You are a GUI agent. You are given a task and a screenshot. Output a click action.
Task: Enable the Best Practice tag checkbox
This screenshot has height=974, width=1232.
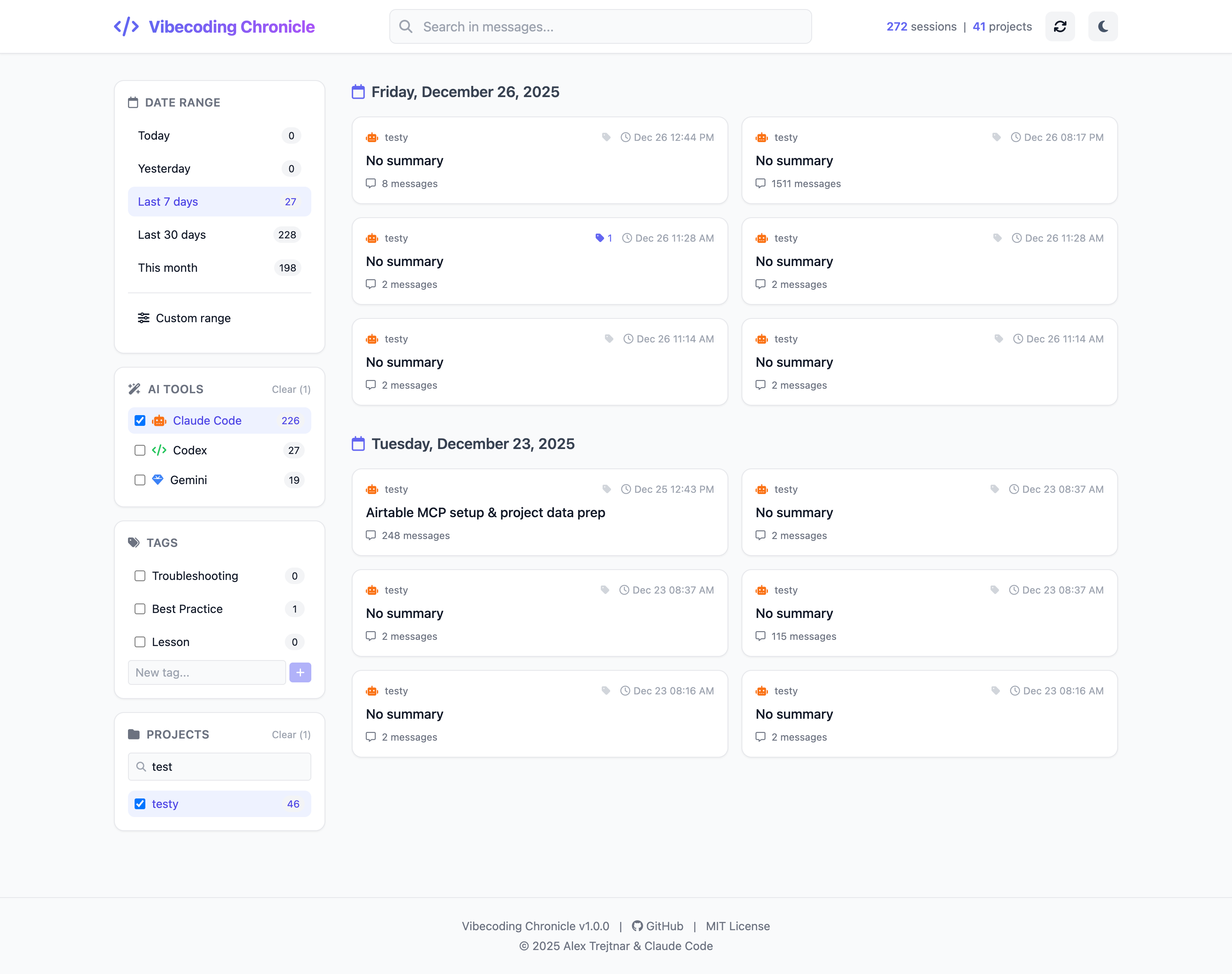click(140, 609)
